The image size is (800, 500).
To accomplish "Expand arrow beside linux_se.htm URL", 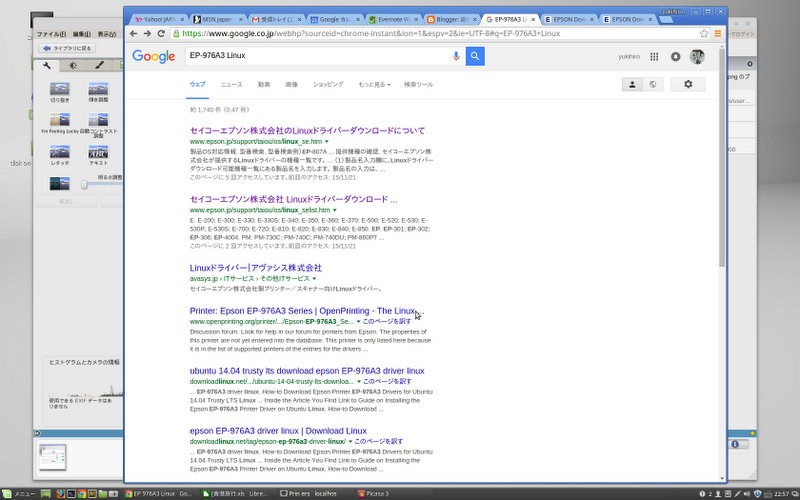I will [327, 142].
